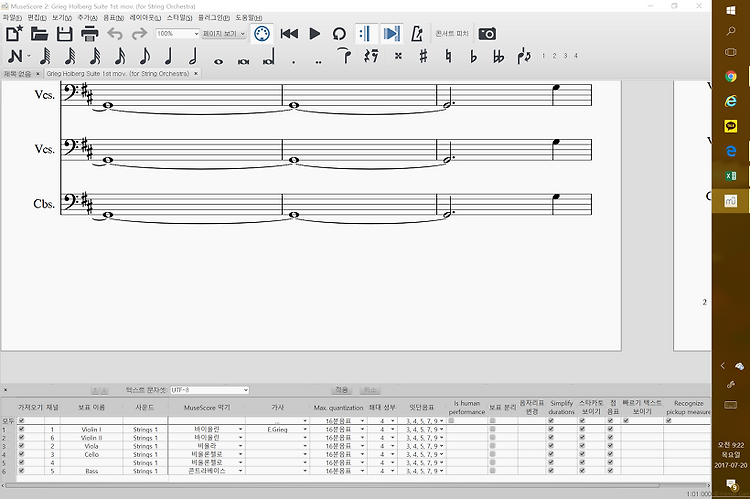The width and height of the screenshot is (750, 499).
Task: Take a screenshot with the camera icon
Action: pyautogui.click(x=487, y=33)
